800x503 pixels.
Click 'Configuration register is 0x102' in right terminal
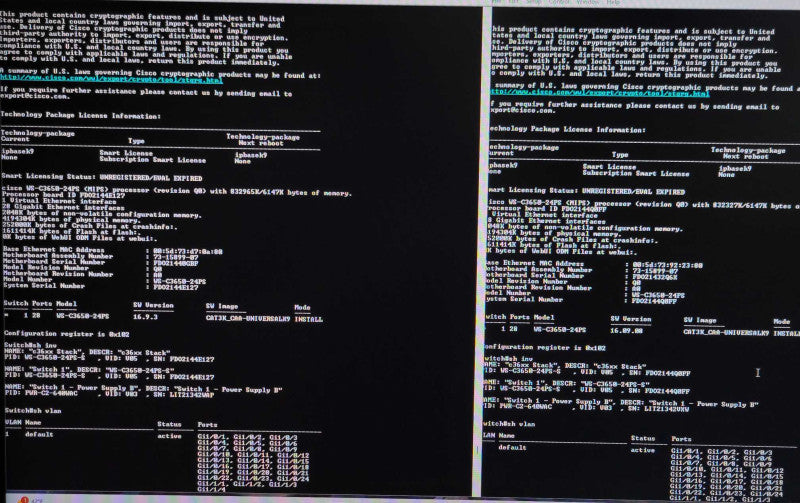point(544,347)
